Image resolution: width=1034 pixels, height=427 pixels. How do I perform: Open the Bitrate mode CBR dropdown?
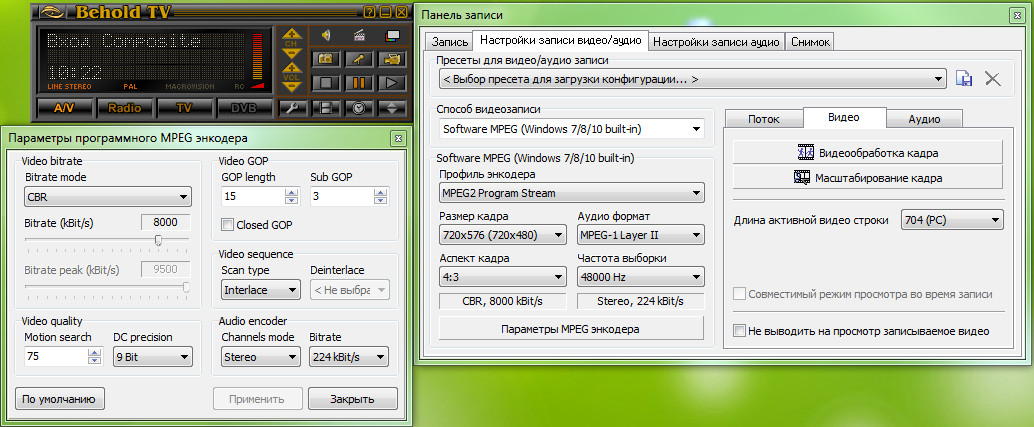(x=107, y=197)
